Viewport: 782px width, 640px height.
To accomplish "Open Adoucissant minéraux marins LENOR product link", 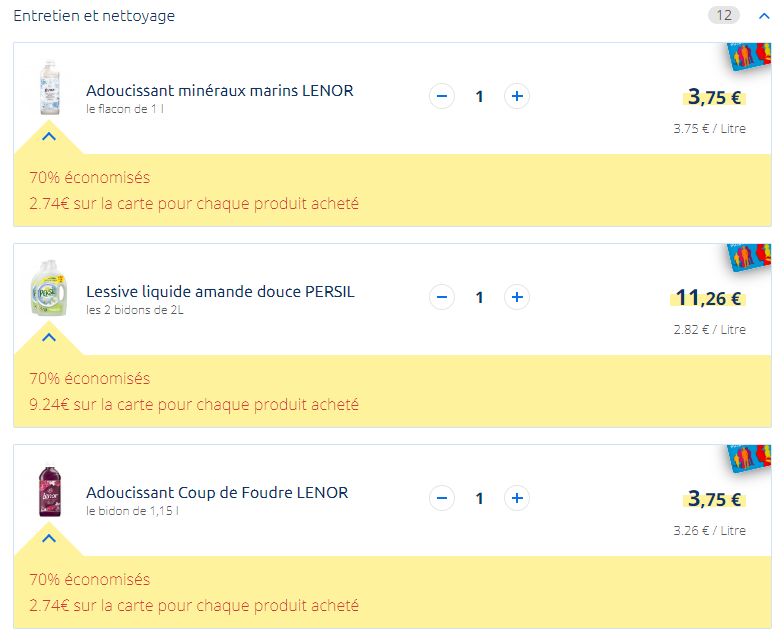I will click(x=219, y=91).
